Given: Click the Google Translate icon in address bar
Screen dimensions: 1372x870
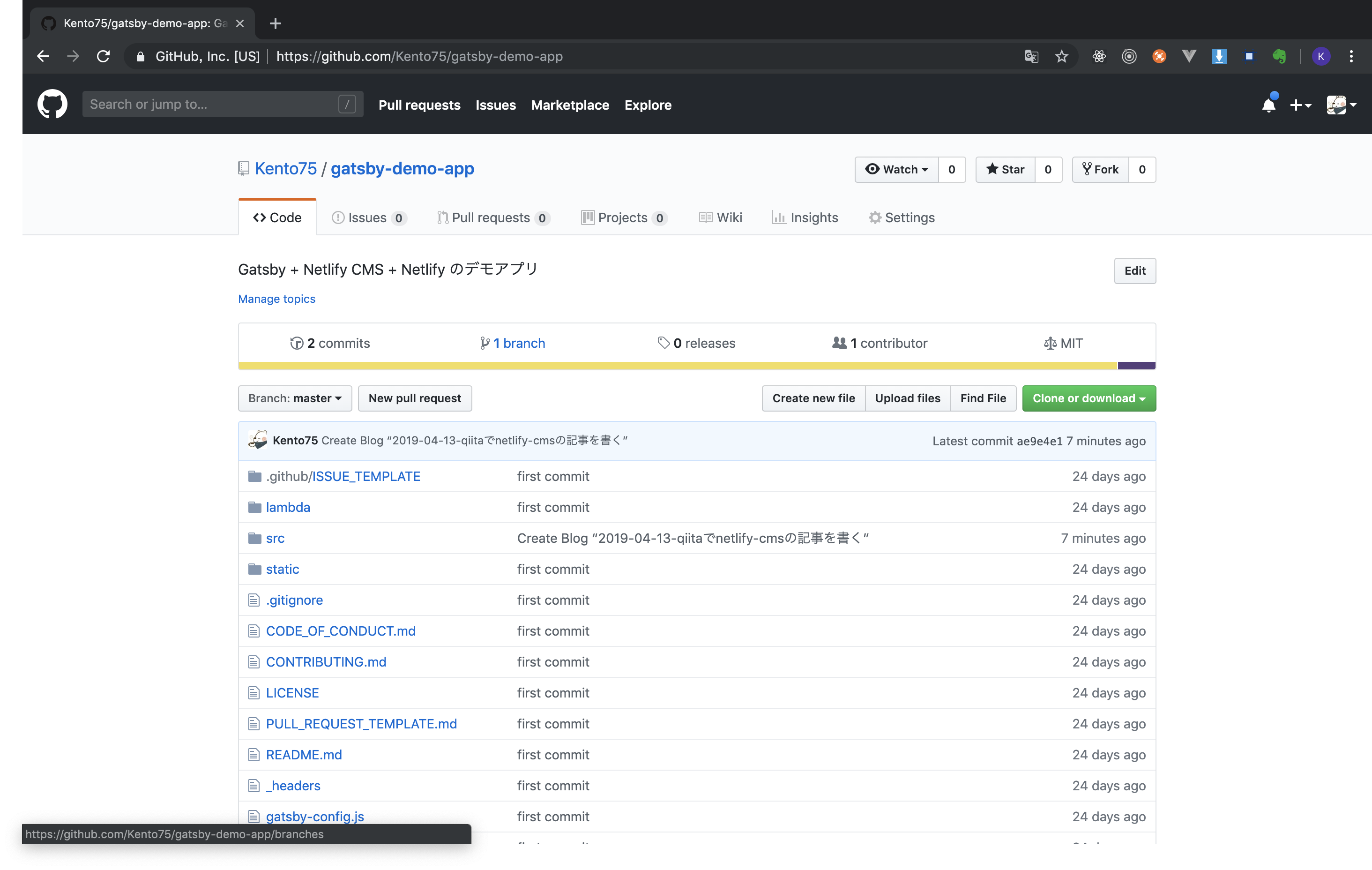Looking at the screenshot, I should (1031, 56).
